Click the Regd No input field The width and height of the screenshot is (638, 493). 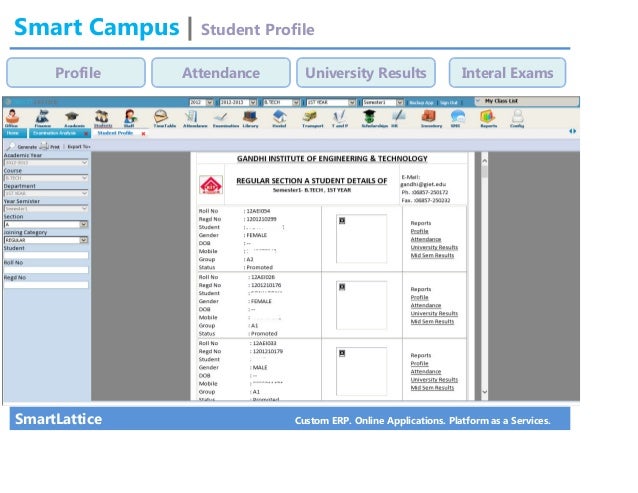tap(46, 285)
